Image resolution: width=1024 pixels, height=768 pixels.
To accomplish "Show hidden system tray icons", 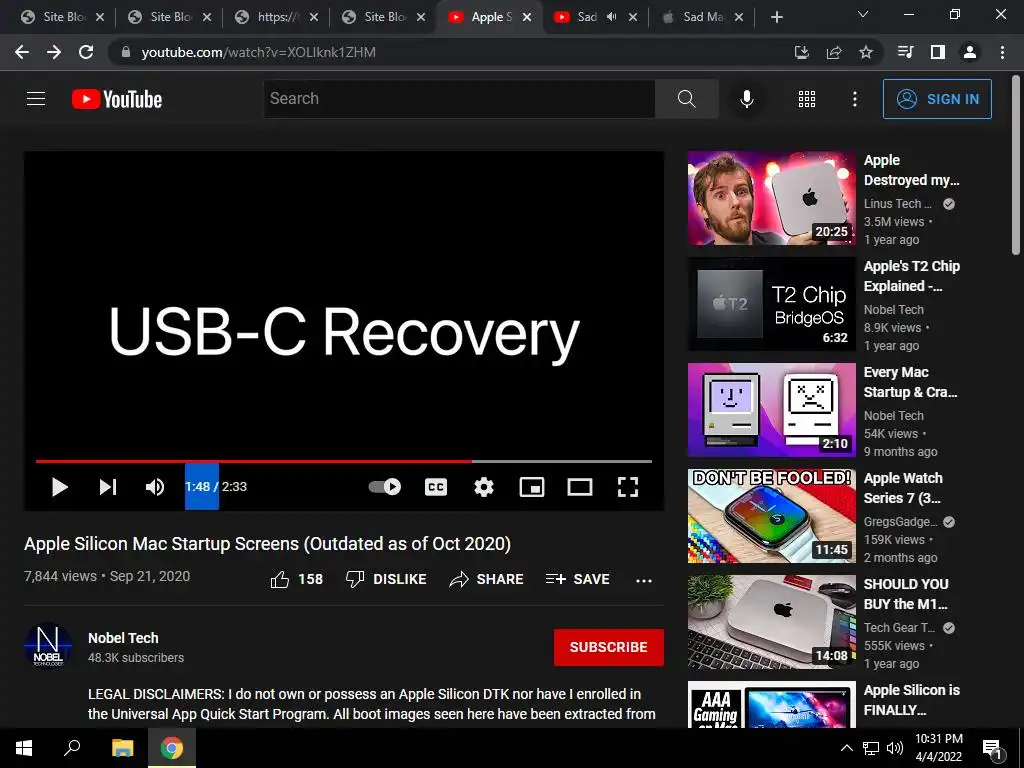I will click(x=846, y=748).
